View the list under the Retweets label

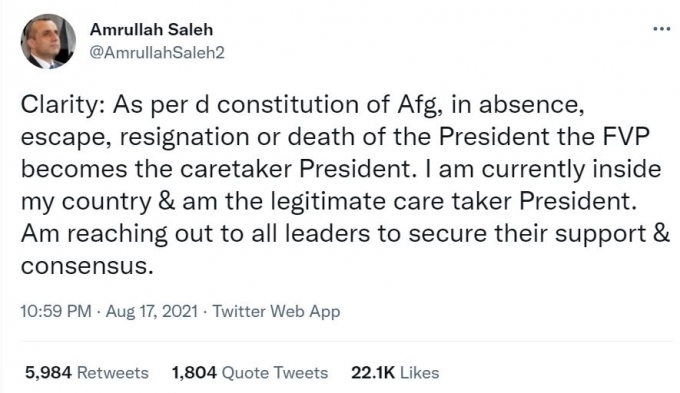coord(112,373)
